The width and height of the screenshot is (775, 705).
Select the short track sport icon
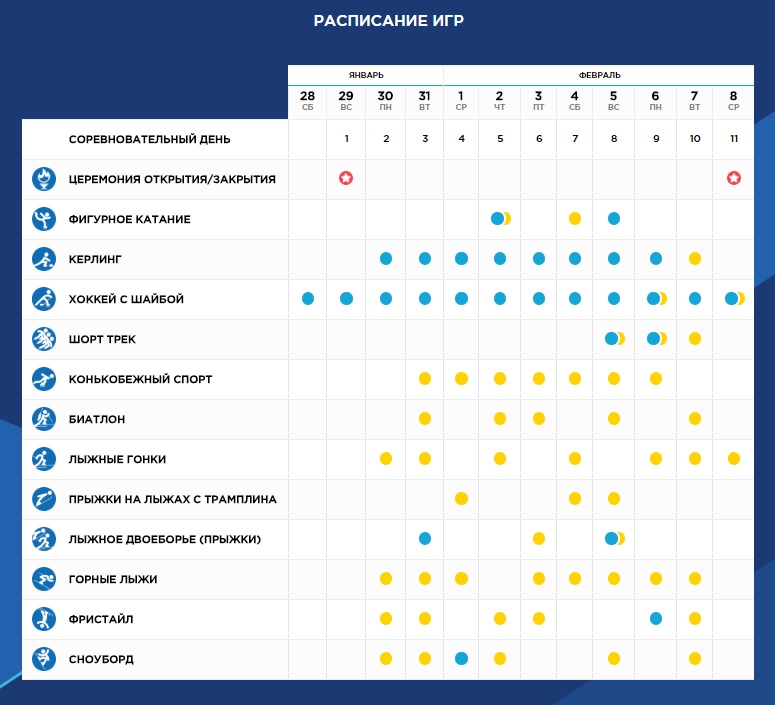click(x=43, y=339)
